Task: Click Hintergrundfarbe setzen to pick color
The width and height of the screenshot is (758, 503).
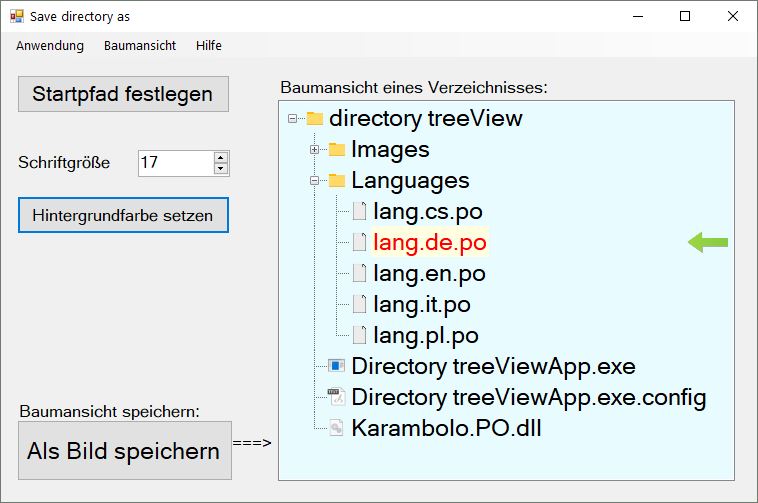Action: click(123, 216)
